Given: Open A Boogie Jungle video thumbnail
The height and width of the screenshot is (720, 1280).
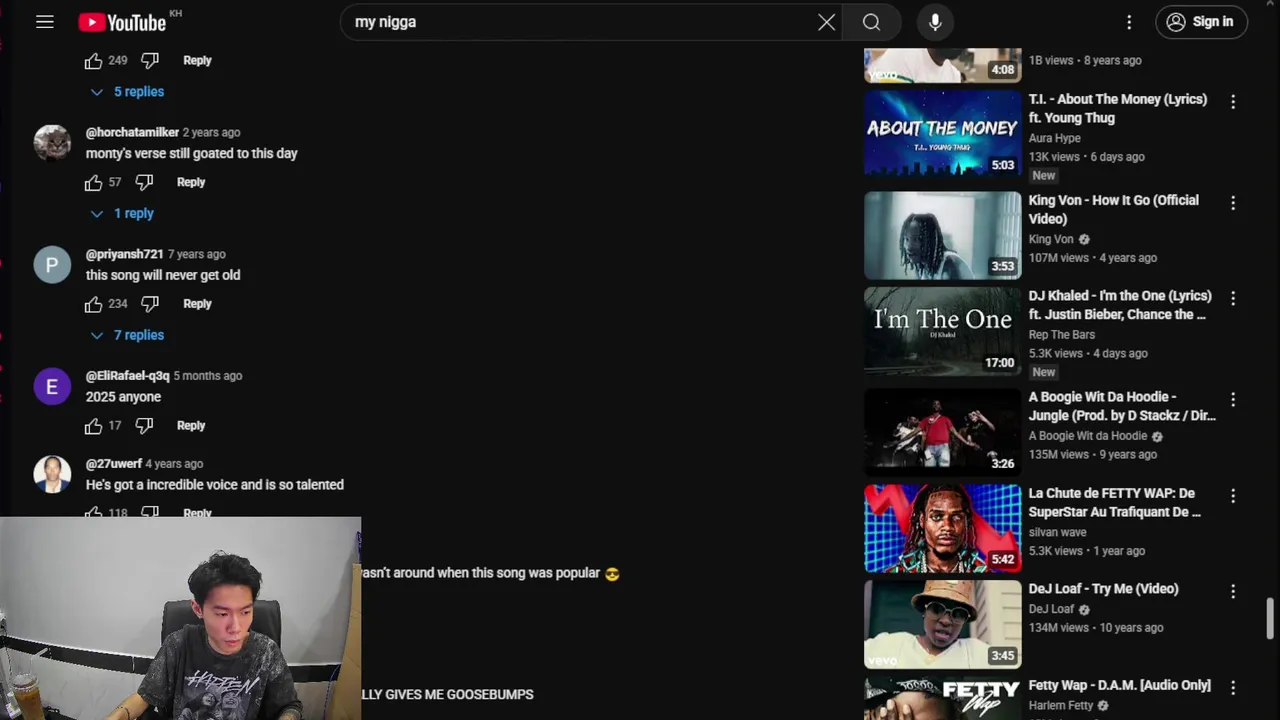Looking at the screenshot, I should [x=942, y=432].
